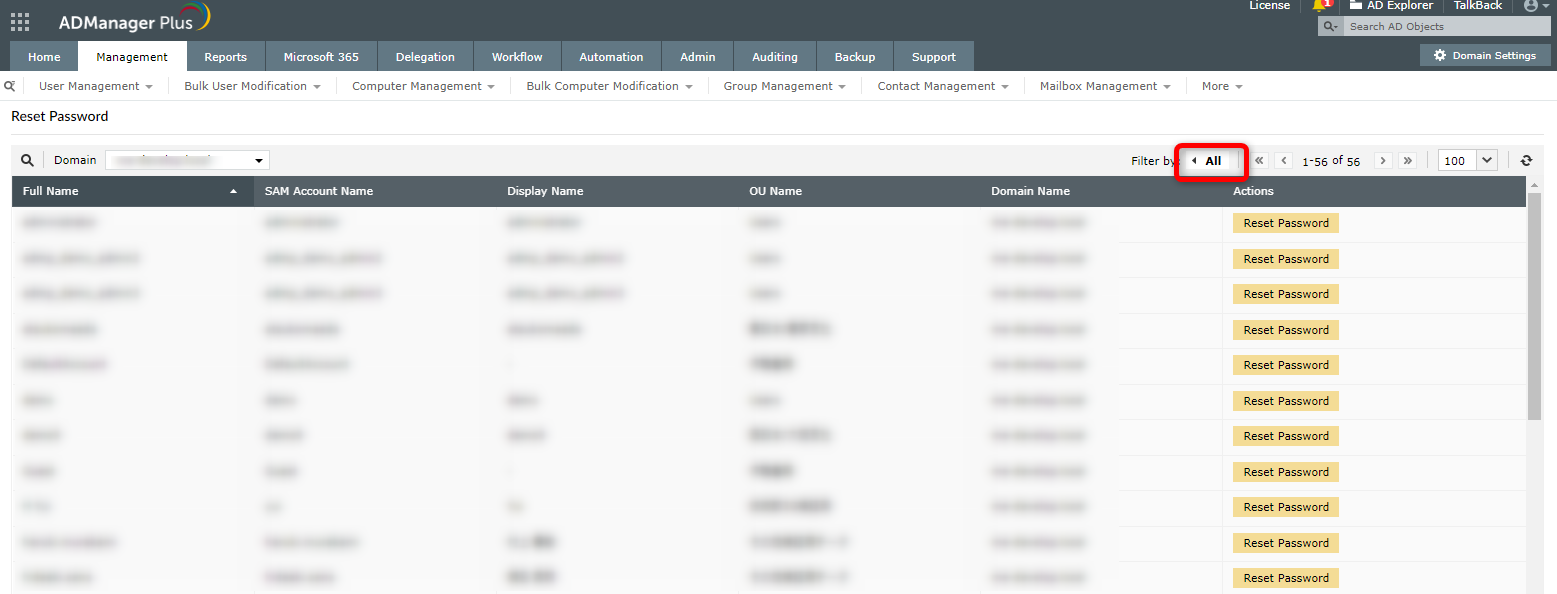Expand the Bulk Computer Modification menu

click(x=610, y=86)
